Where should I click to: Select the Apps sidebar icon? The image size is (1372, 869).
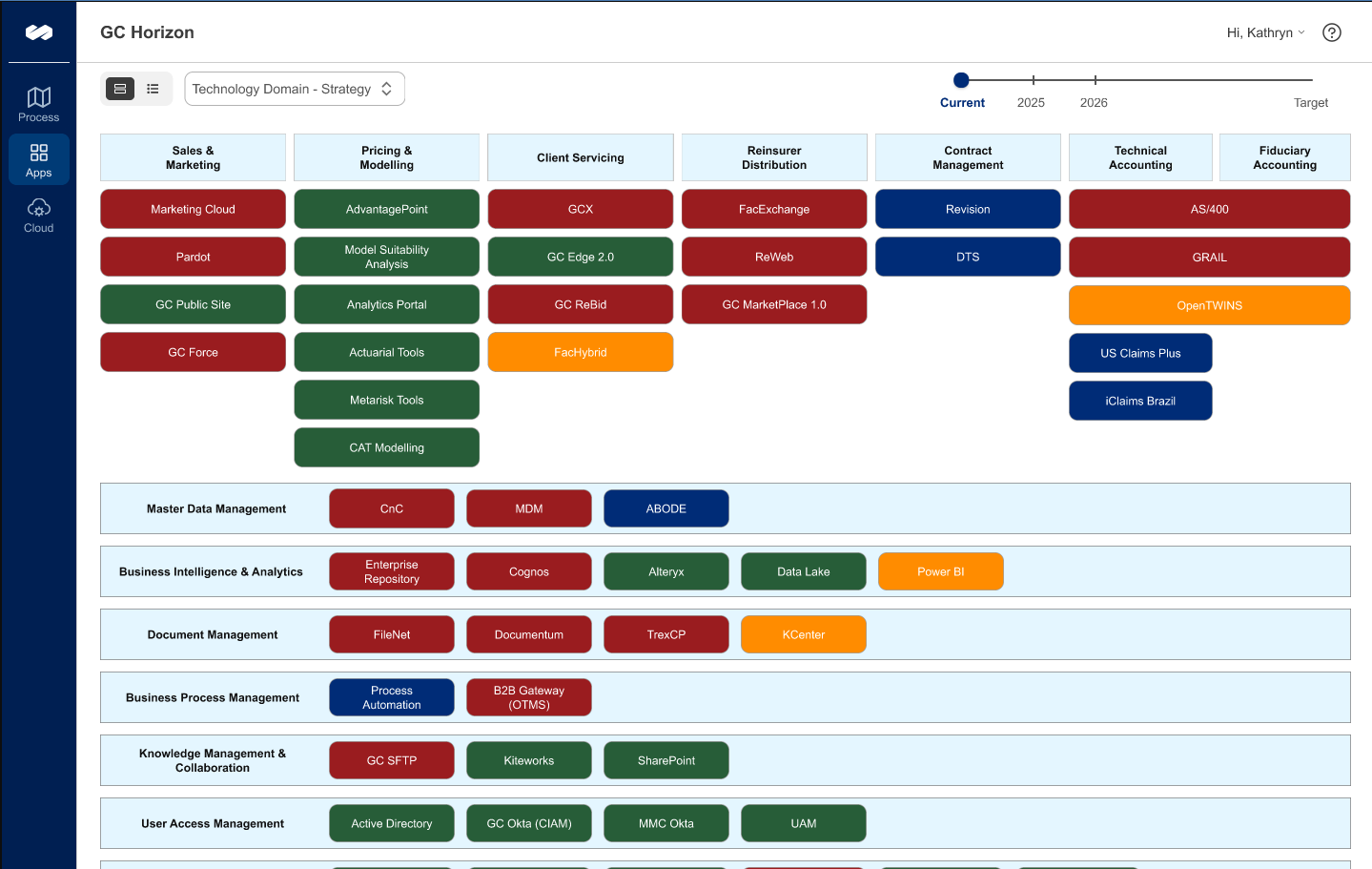39,159
